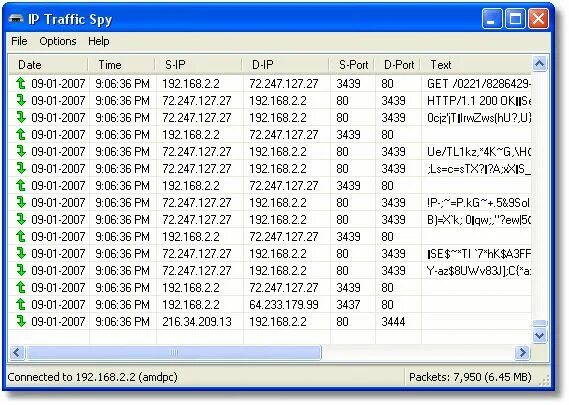Click the 'Connected to 192.168.2.2 (amdpc)' status text
Screen dimensions: 569x405
pyautogui.click(x=92, y=377)
